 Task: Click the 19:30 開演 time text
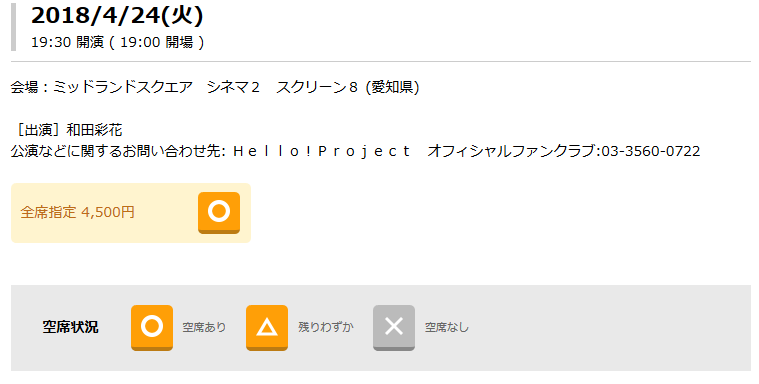pyautogui.click(x=67, y=42)
